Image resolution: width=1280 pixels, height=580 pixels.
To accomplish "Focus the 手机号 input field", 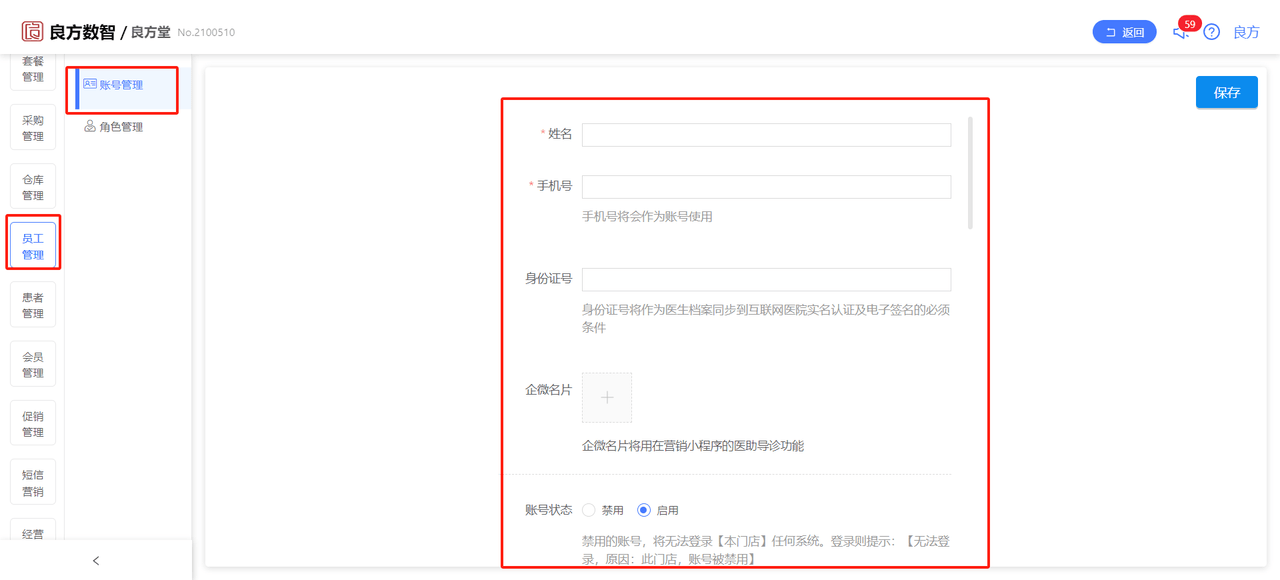I will (x=766, y=187).
